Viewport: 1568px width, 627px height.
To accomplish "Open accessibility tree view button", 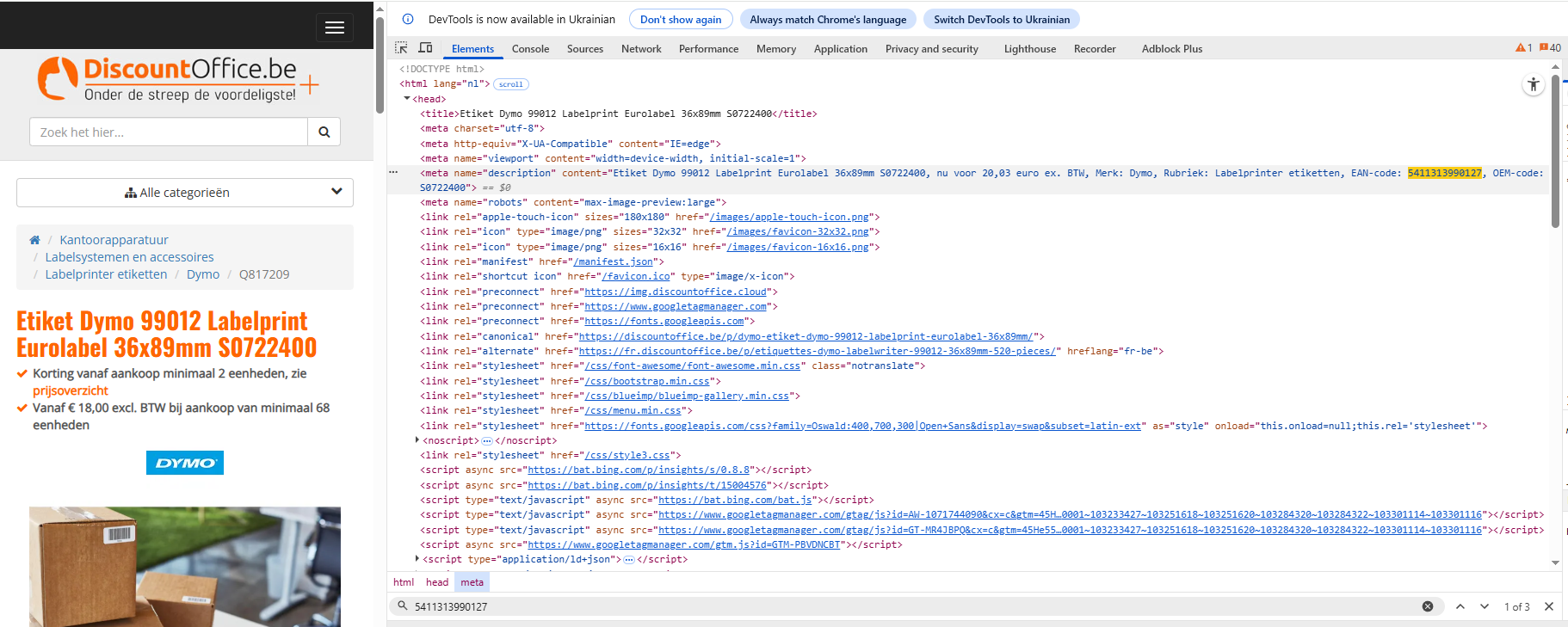I will [x=1534, y=84].
